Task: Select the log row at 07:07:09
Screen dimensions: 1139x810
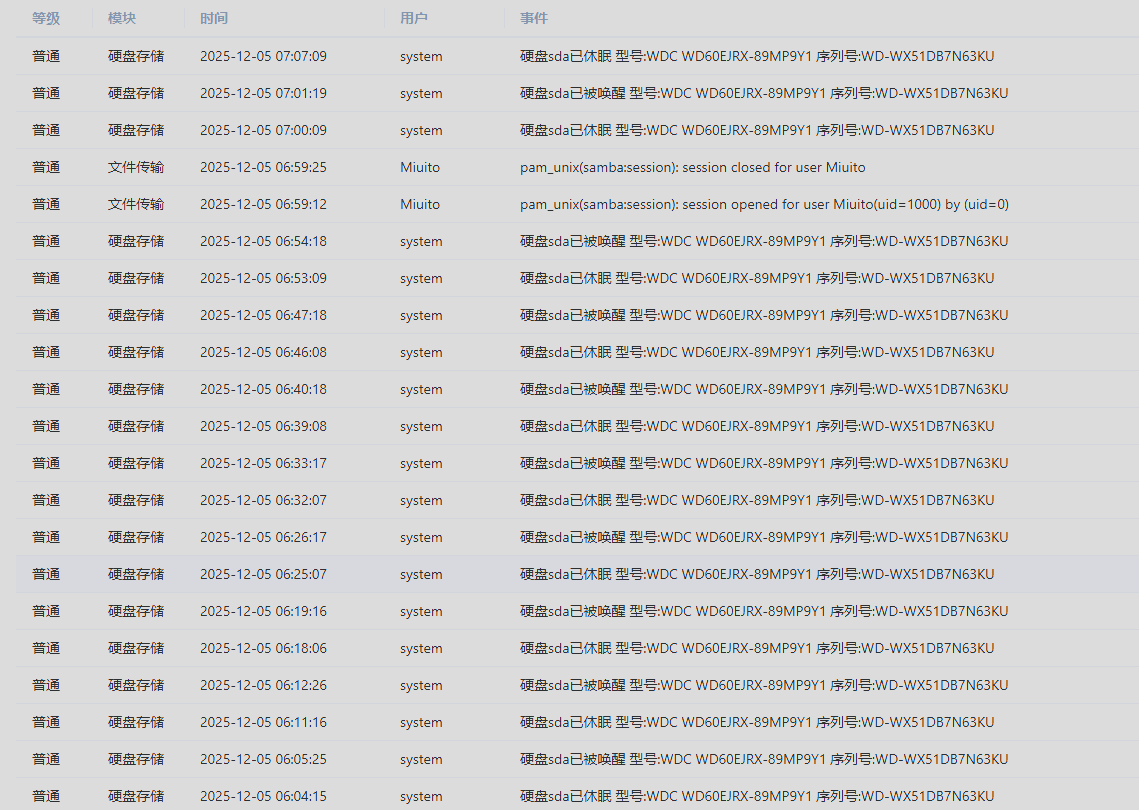Action: [577, 56]
